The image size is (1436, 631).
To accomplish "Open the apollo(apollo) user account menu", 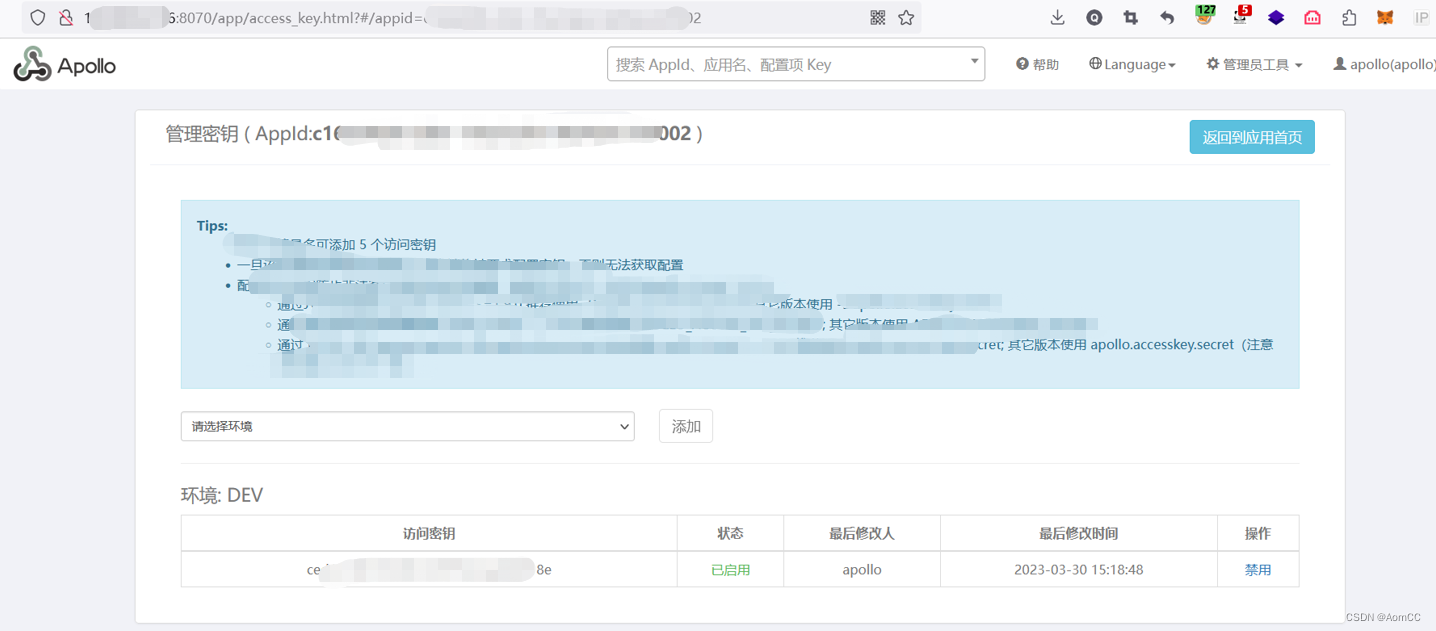I will pos(1384,63).
